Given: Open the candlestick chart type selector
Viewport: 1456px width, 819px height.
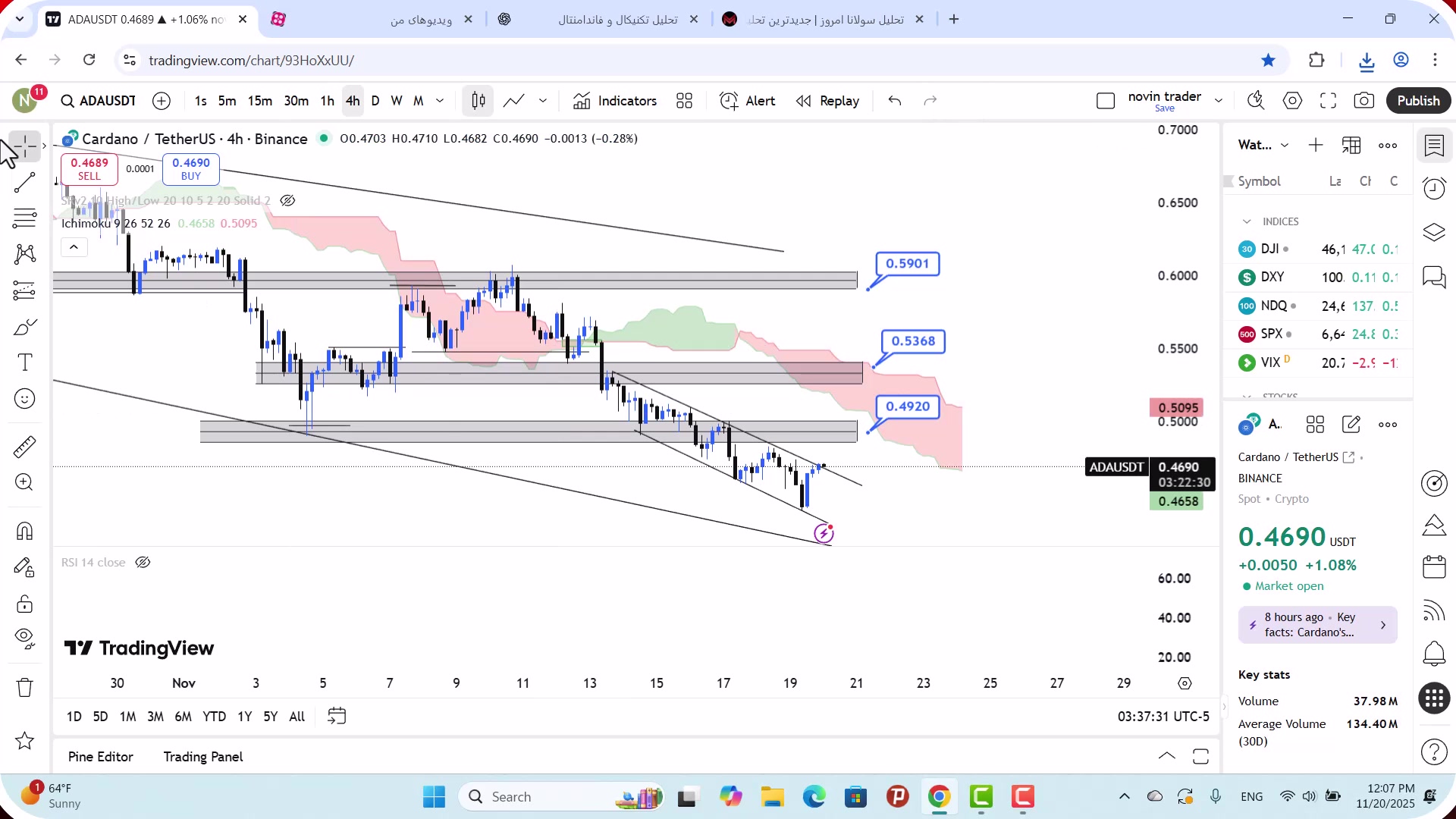Looking at the screenshot, I should coord(479,101).
